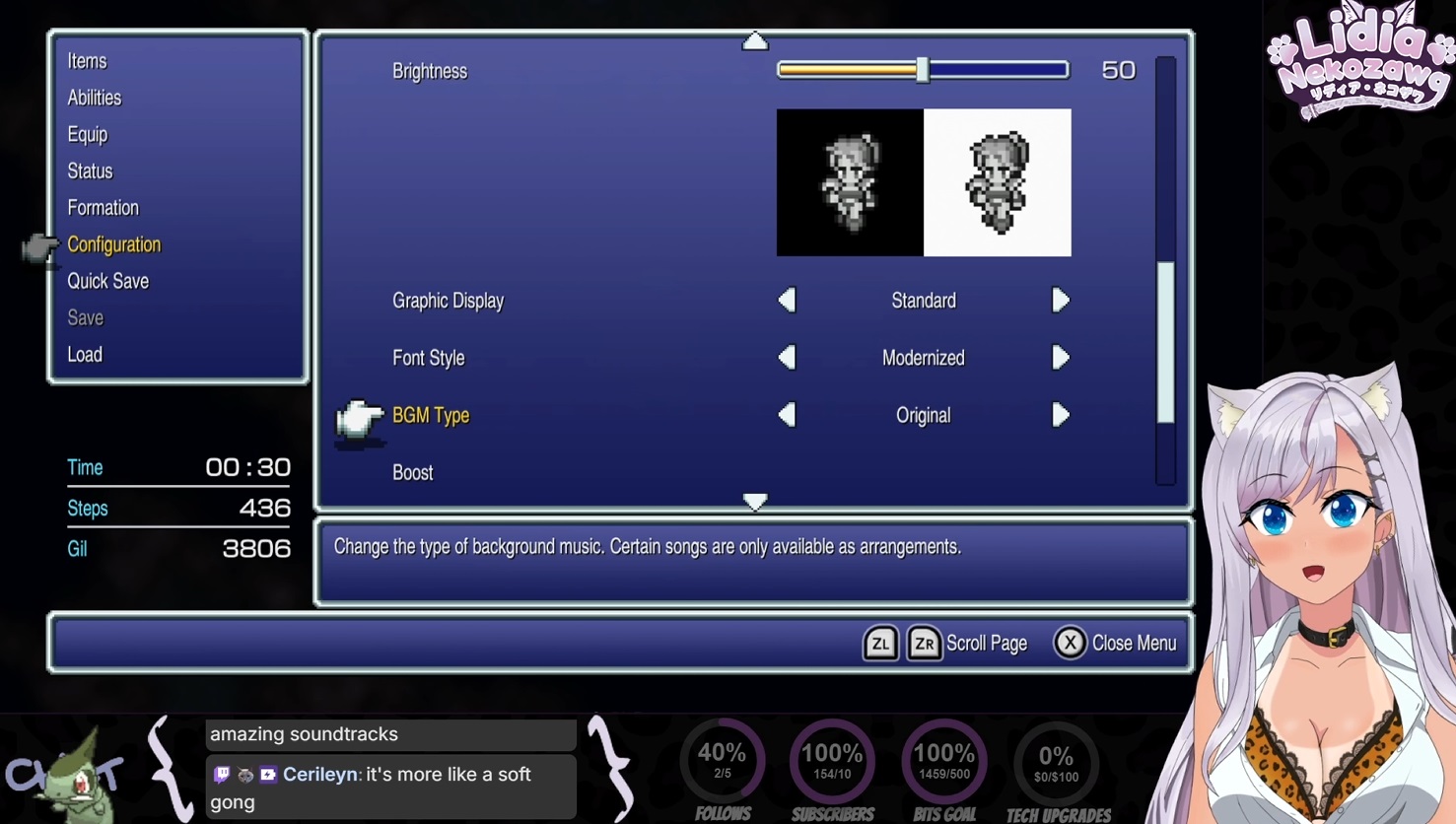Select Quick Save from the menu
The height and width of the screenshot is (824, 1456).
(108, 282)
